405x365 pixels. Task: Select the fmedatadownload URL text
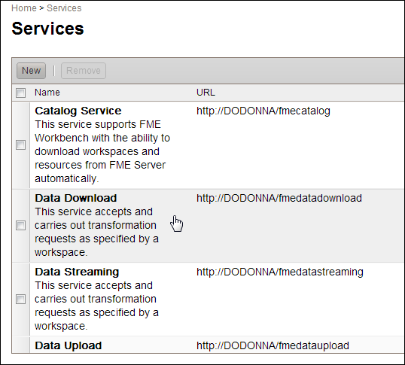279,198
